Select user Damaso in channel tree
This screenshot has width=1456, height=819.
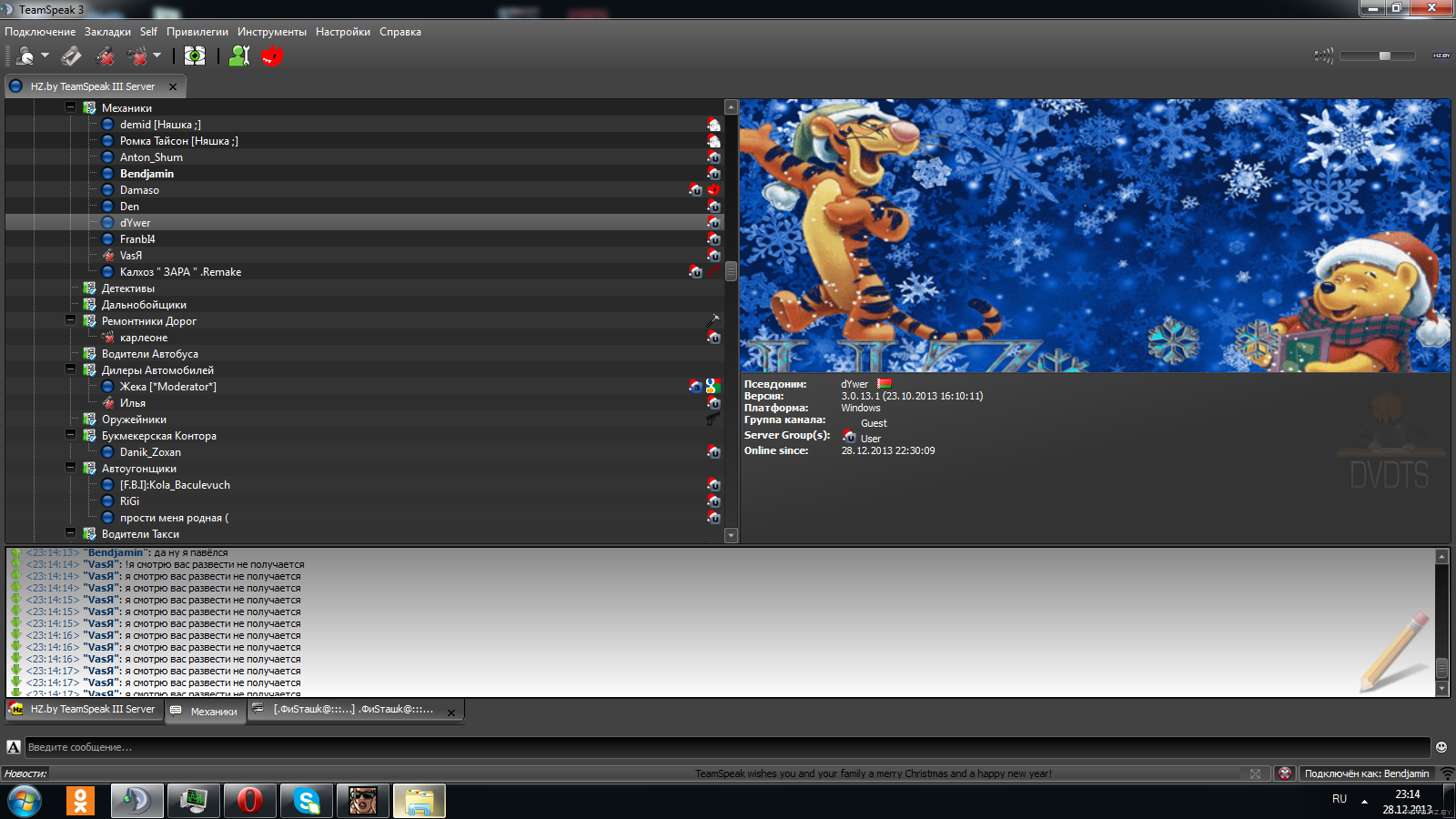pyautogui.click(x=139, y=190)
